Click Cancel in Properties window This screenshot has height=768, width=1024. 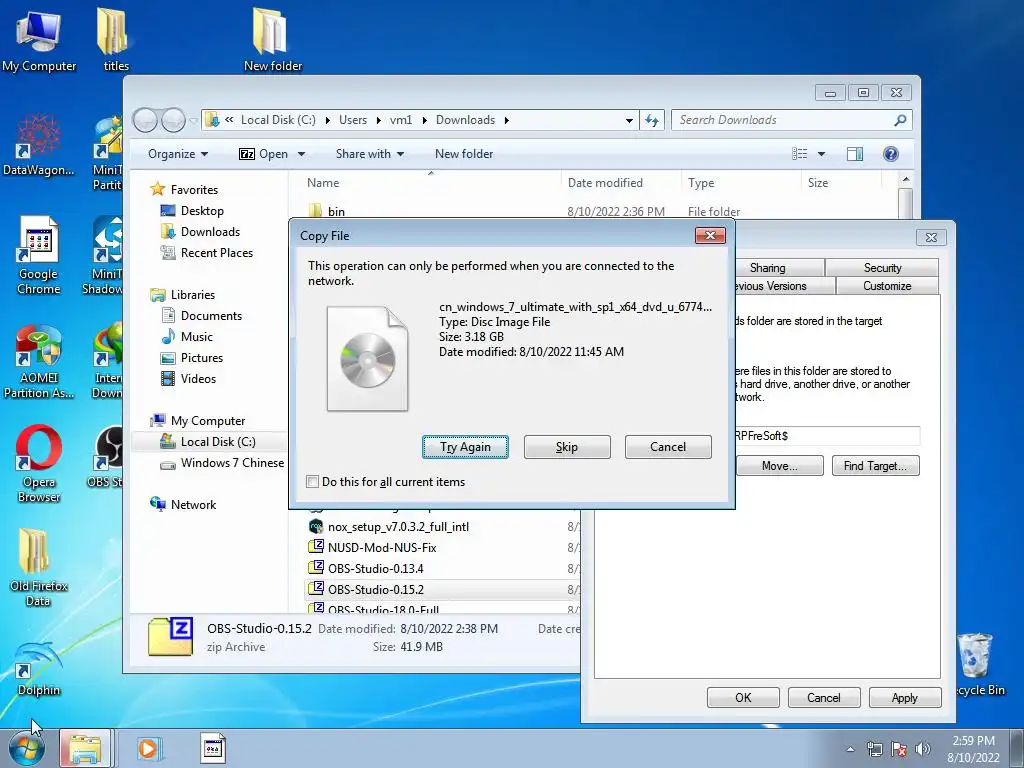(824, 697)
